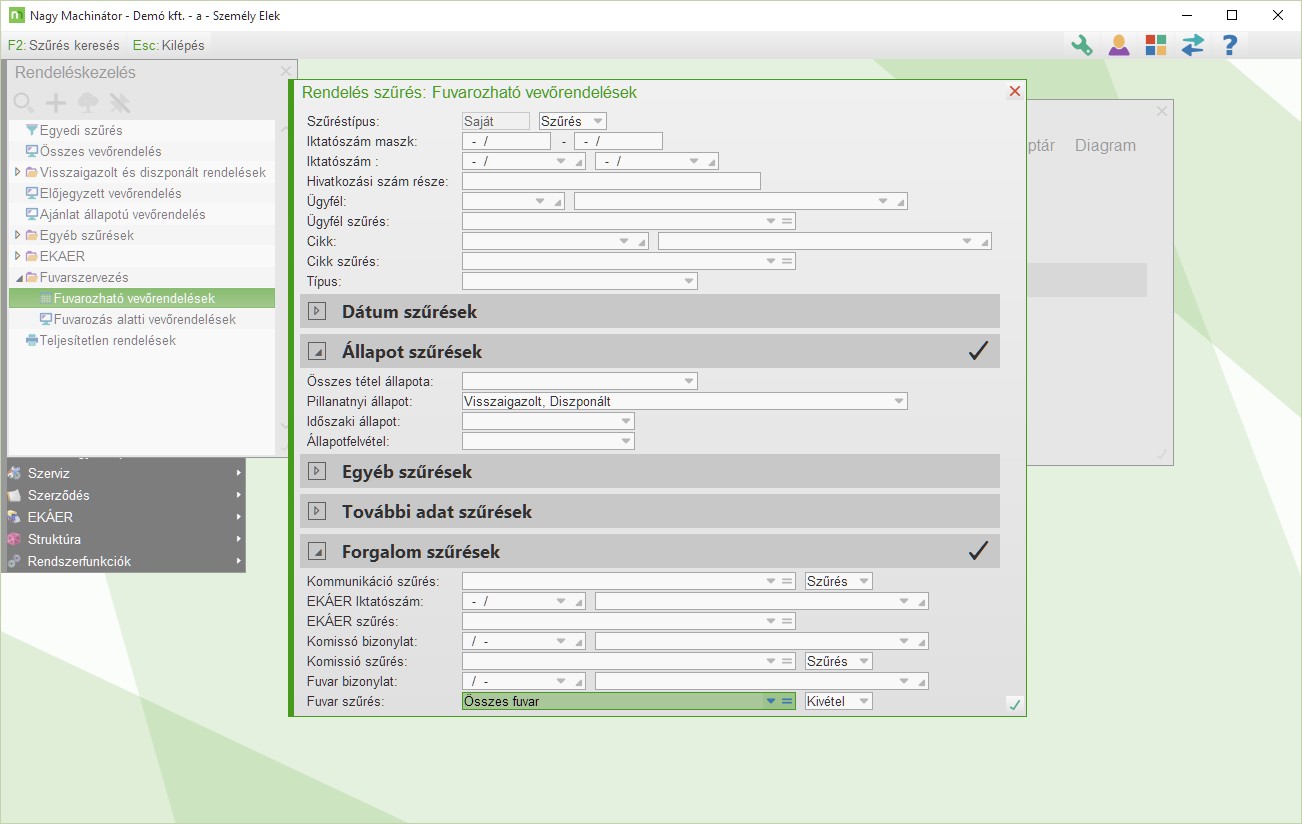Expand the További adat szűrések section
The height and width of the screenshot is (824, 1302).
(318, 511)
